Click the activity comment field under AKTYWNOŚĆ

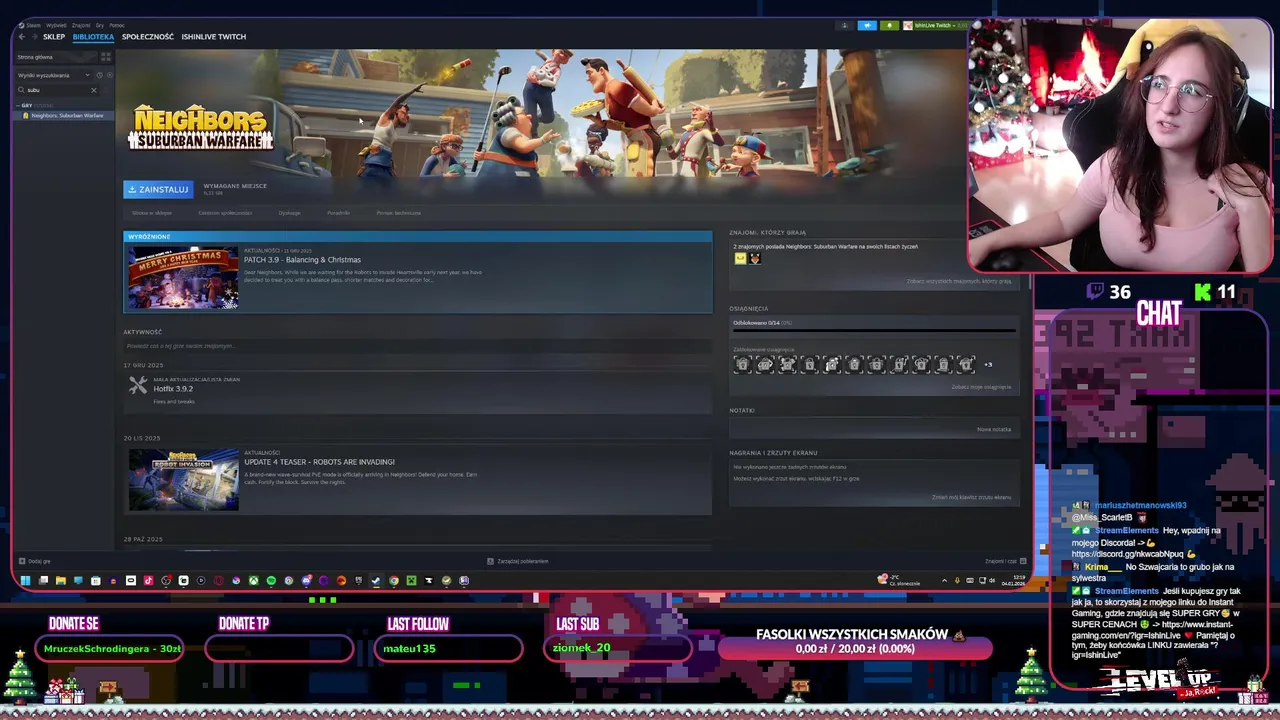click(x=417, y=346)
